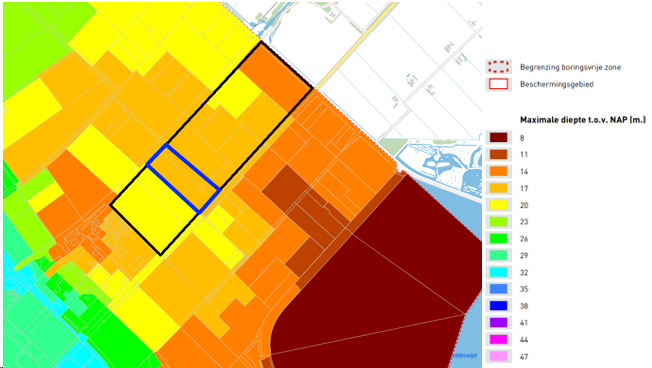Click inside the blue outlined parcel

(183, 179)
